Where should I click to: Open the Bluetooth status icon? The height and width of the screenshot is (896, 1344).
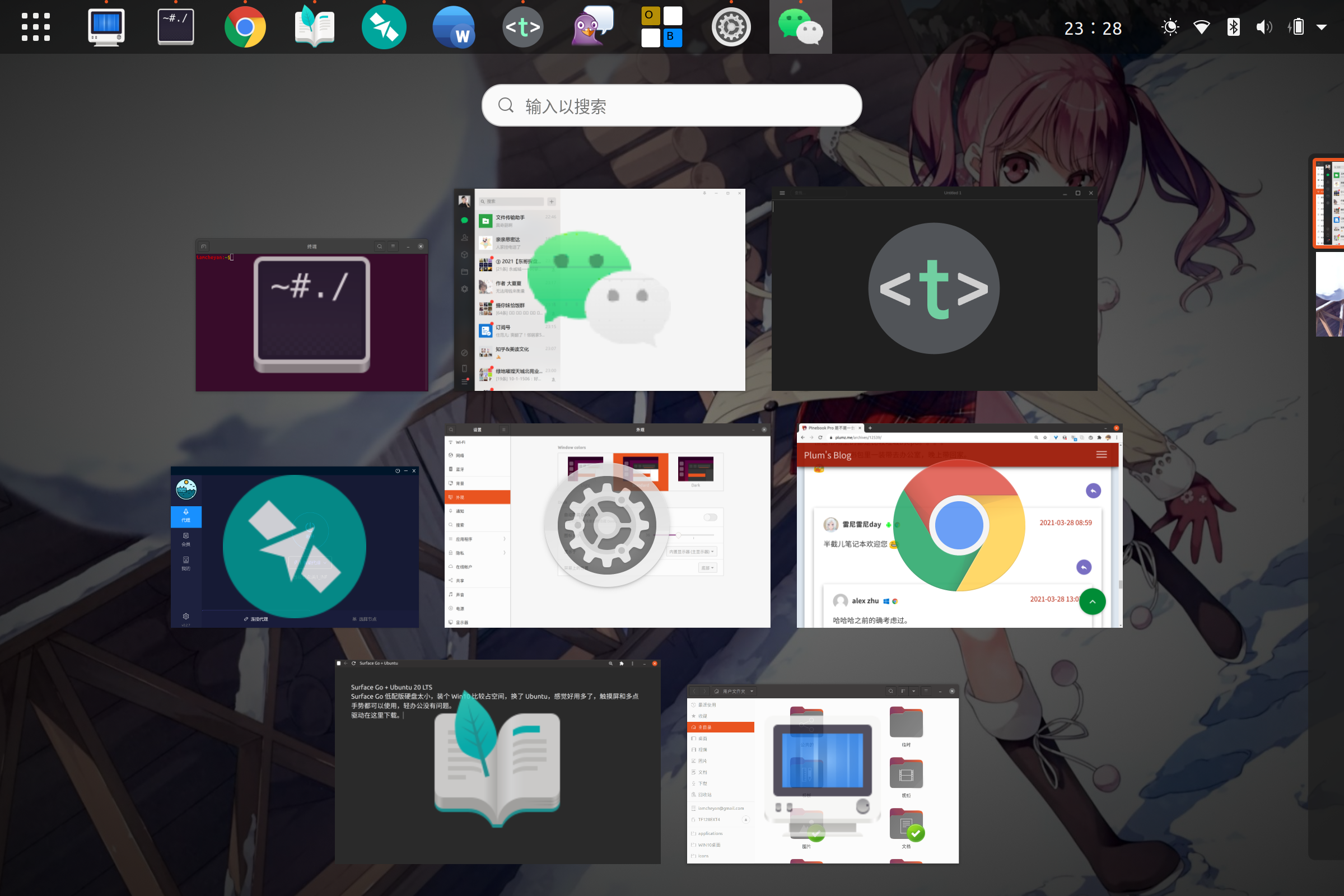pos(1233,27)
